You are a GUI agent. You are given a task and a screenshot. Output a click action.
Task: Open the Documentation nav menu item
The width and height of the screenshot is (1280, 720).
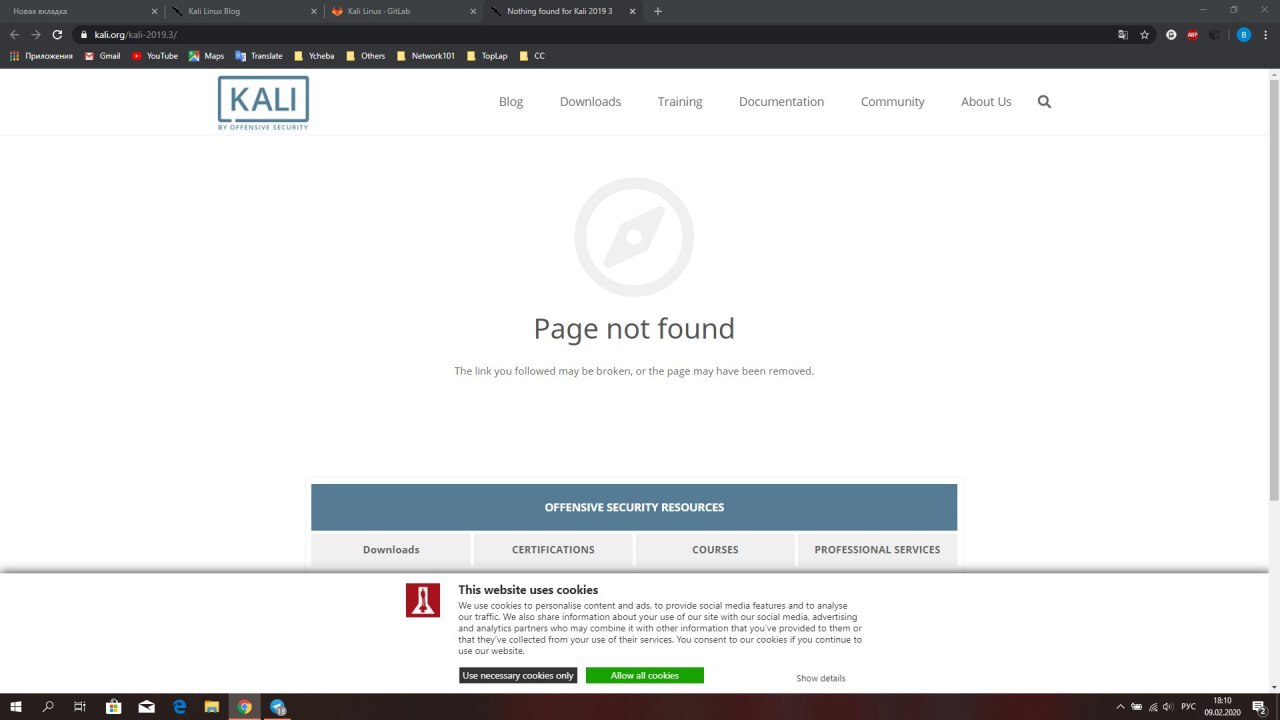[x=781, y=102]
